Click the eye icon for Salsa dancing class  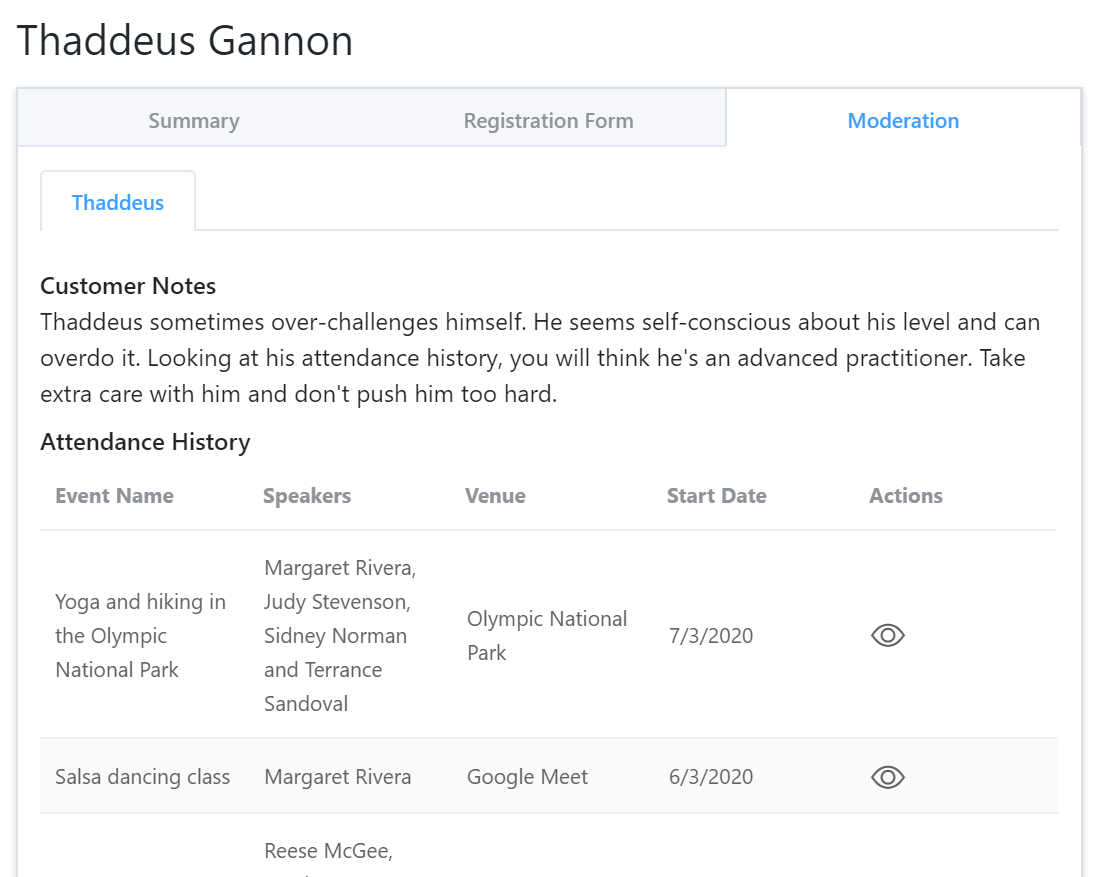click(887, 777)
